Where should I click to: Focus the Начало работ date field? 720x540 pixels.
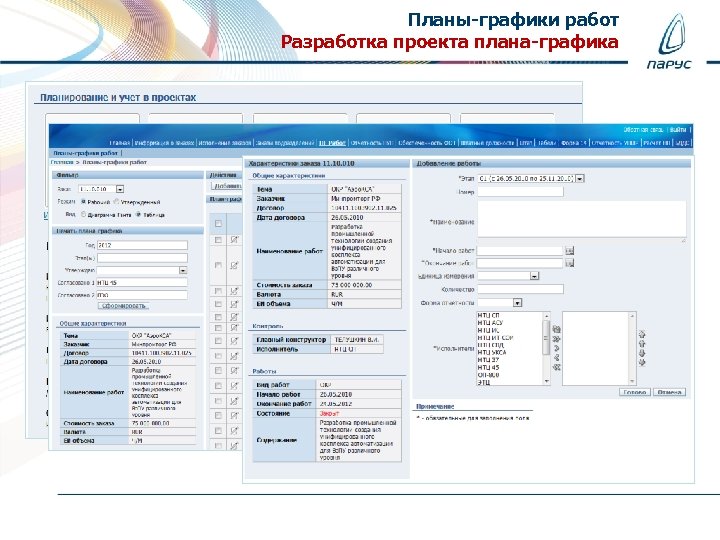pos(520,251)
